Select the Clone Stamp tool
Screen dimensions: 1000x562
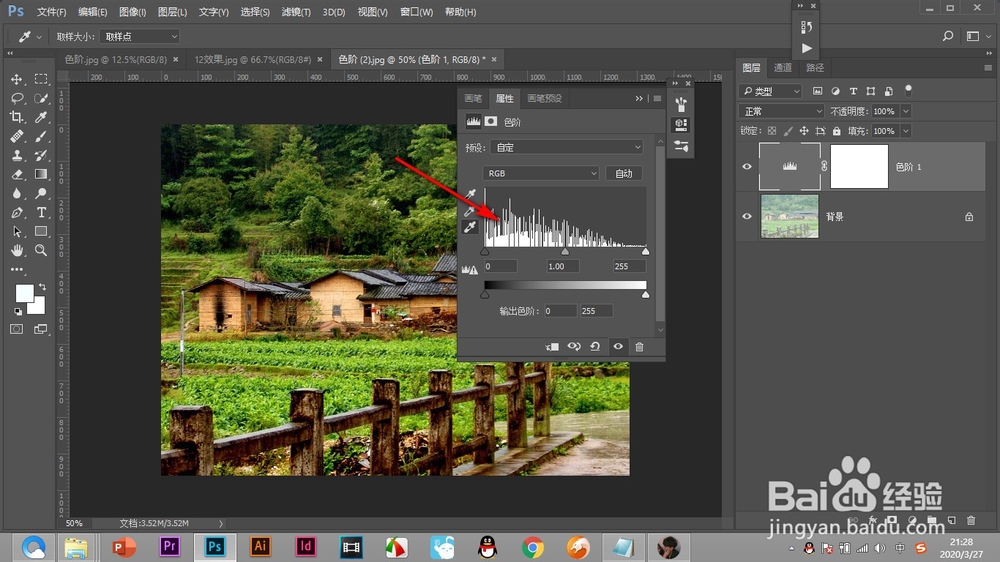17,155
